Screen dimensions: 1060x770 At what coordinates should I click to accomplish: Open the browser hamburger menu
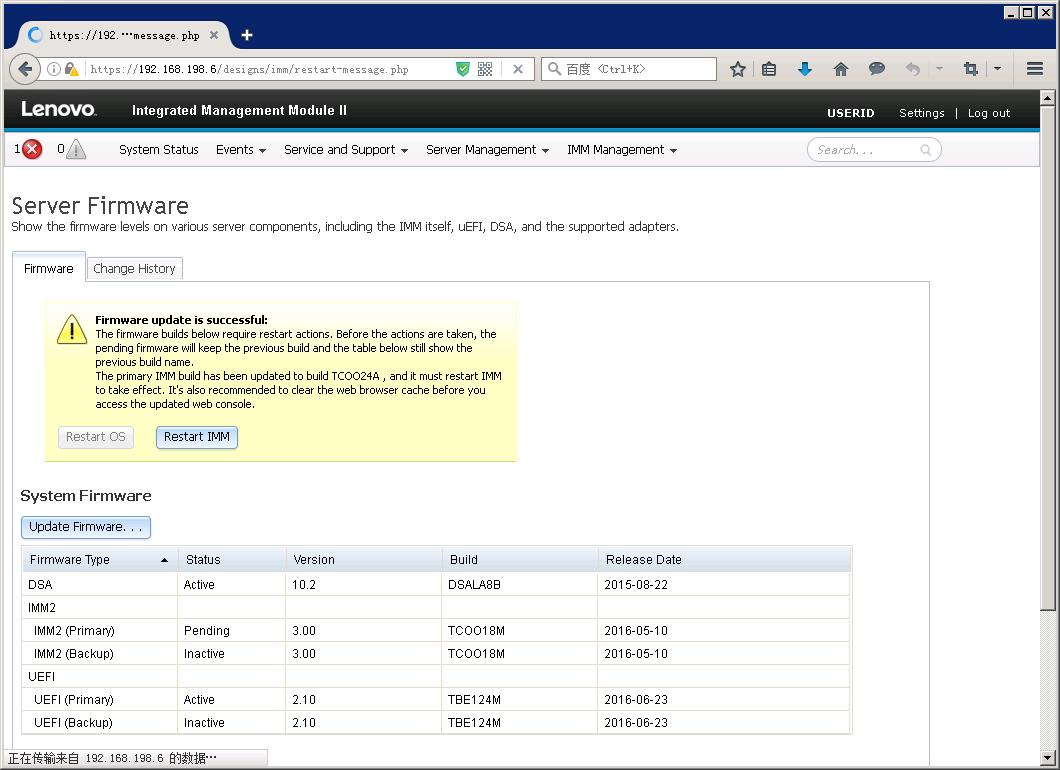coord(1034,69)
